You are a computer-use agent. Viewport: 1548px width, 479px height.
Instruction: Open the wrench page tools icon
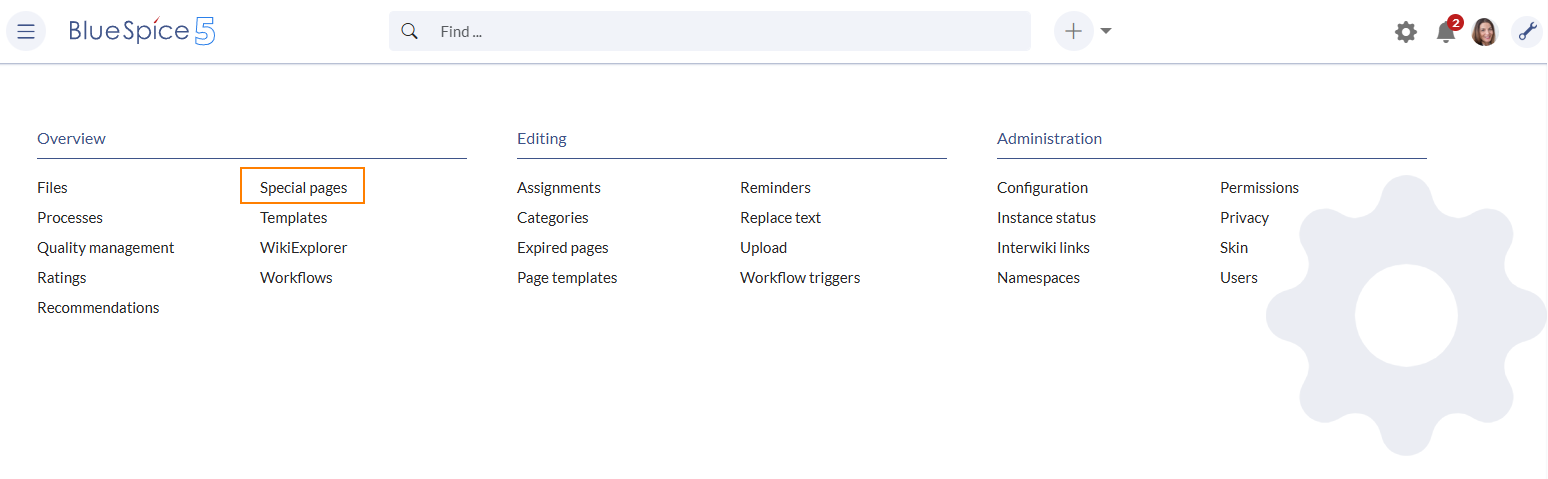(1527, 32)
